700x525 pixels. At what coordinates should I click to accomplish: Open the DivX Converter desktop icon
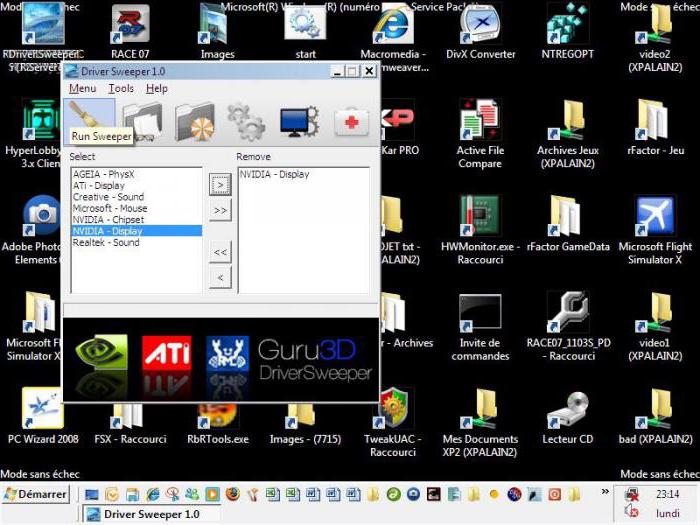pos(479,25)
